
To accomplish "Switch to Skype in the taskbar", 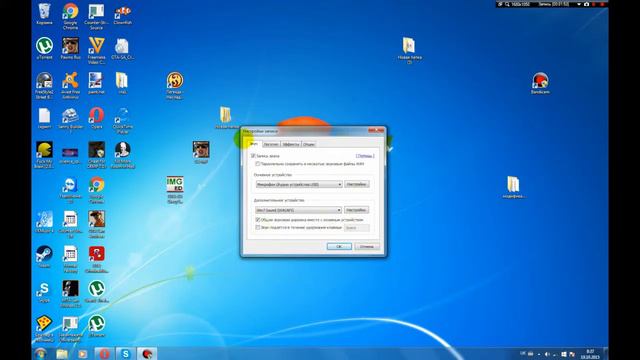I will (125, 354).
